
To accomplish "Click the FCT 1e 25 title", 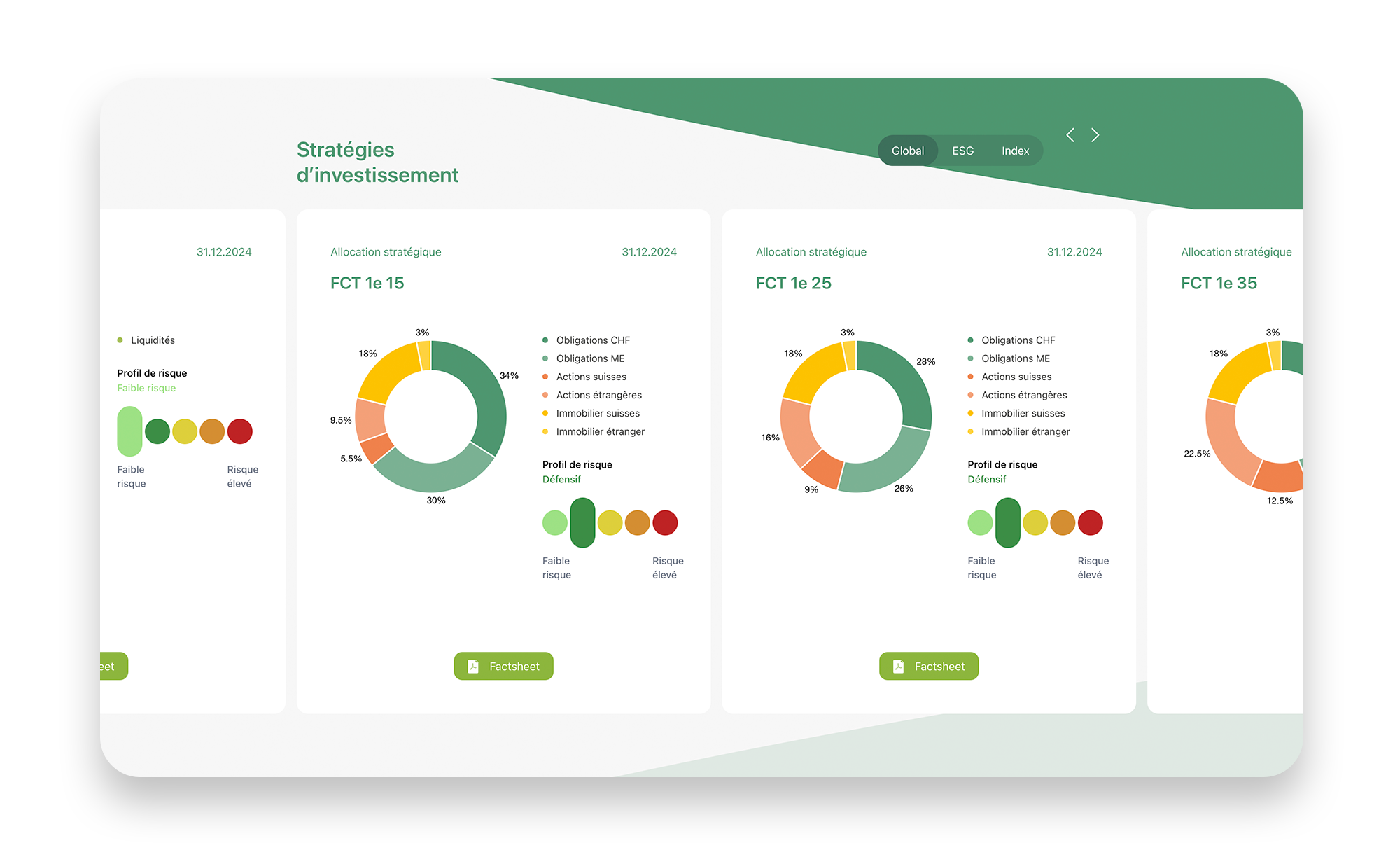I will point(794,283).
